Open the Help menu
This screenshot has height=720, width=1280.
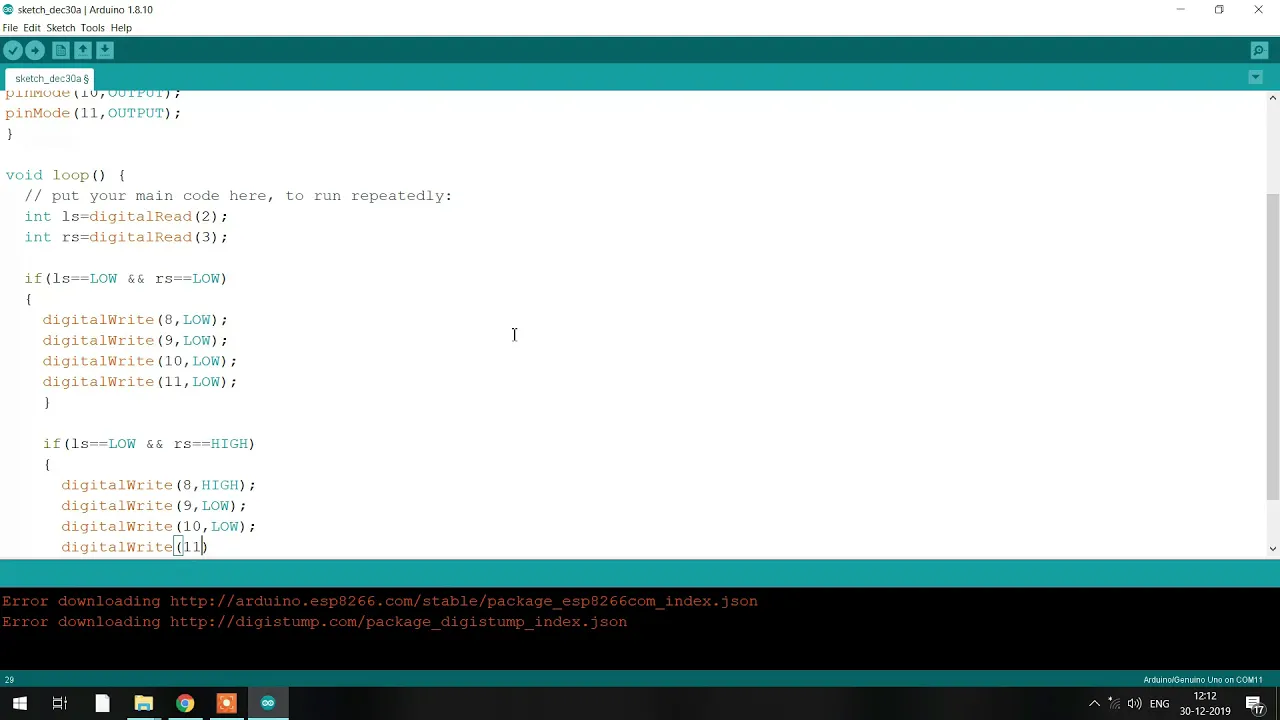pos(121,28)
